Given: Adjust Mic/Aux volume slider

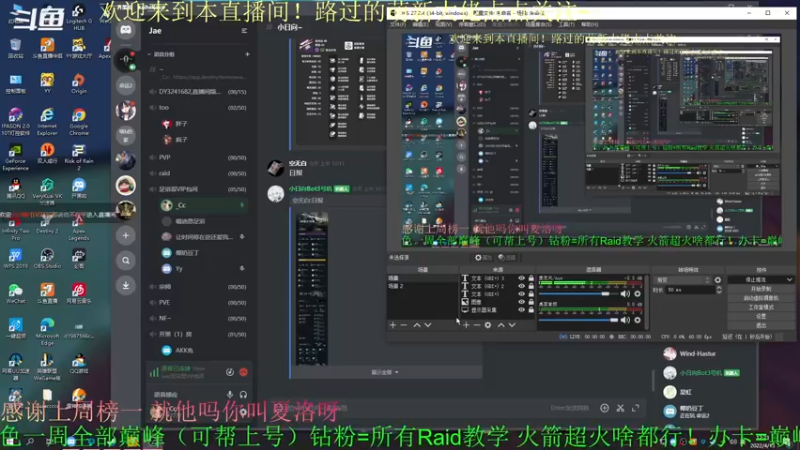Looking at the screenshot, I should [578, 294].
